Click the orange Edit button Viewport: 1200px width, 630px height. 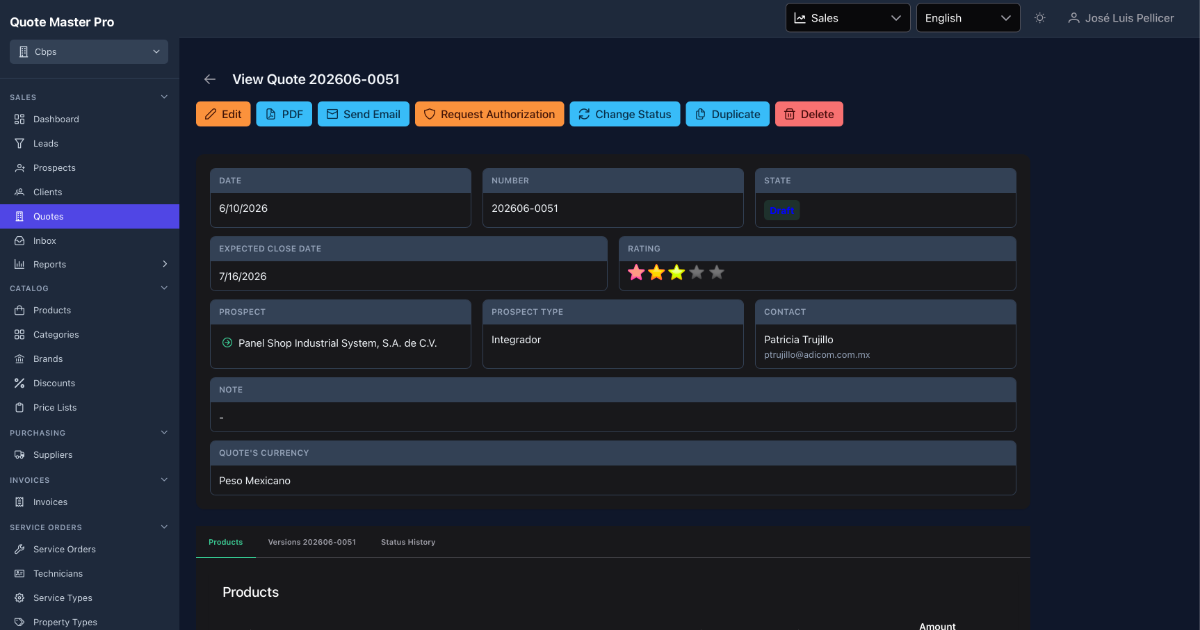(x=223, y=114)
